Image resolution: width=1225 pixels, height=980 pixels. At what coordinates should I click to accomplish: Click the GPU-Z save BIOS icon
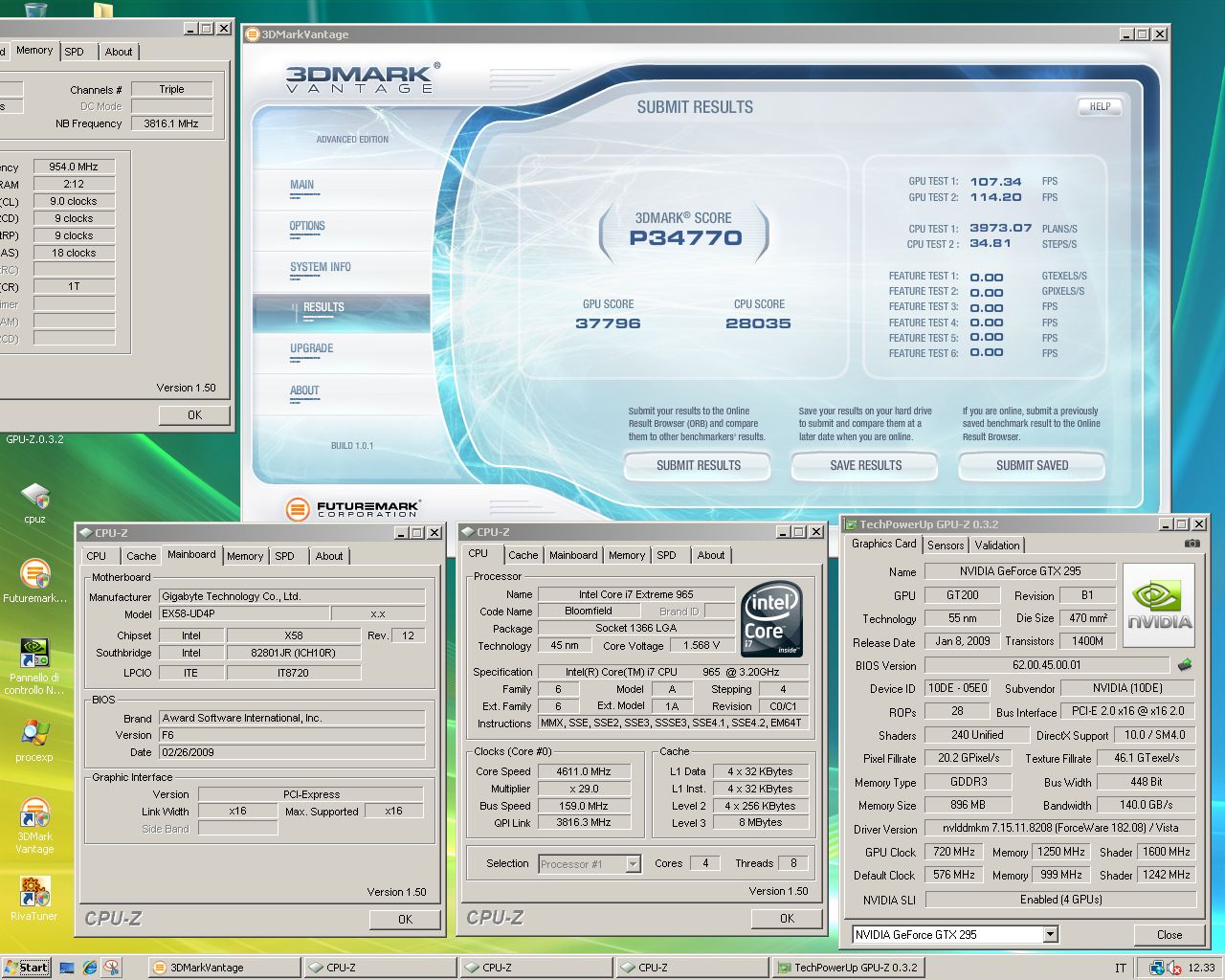tap(1185, 664)
